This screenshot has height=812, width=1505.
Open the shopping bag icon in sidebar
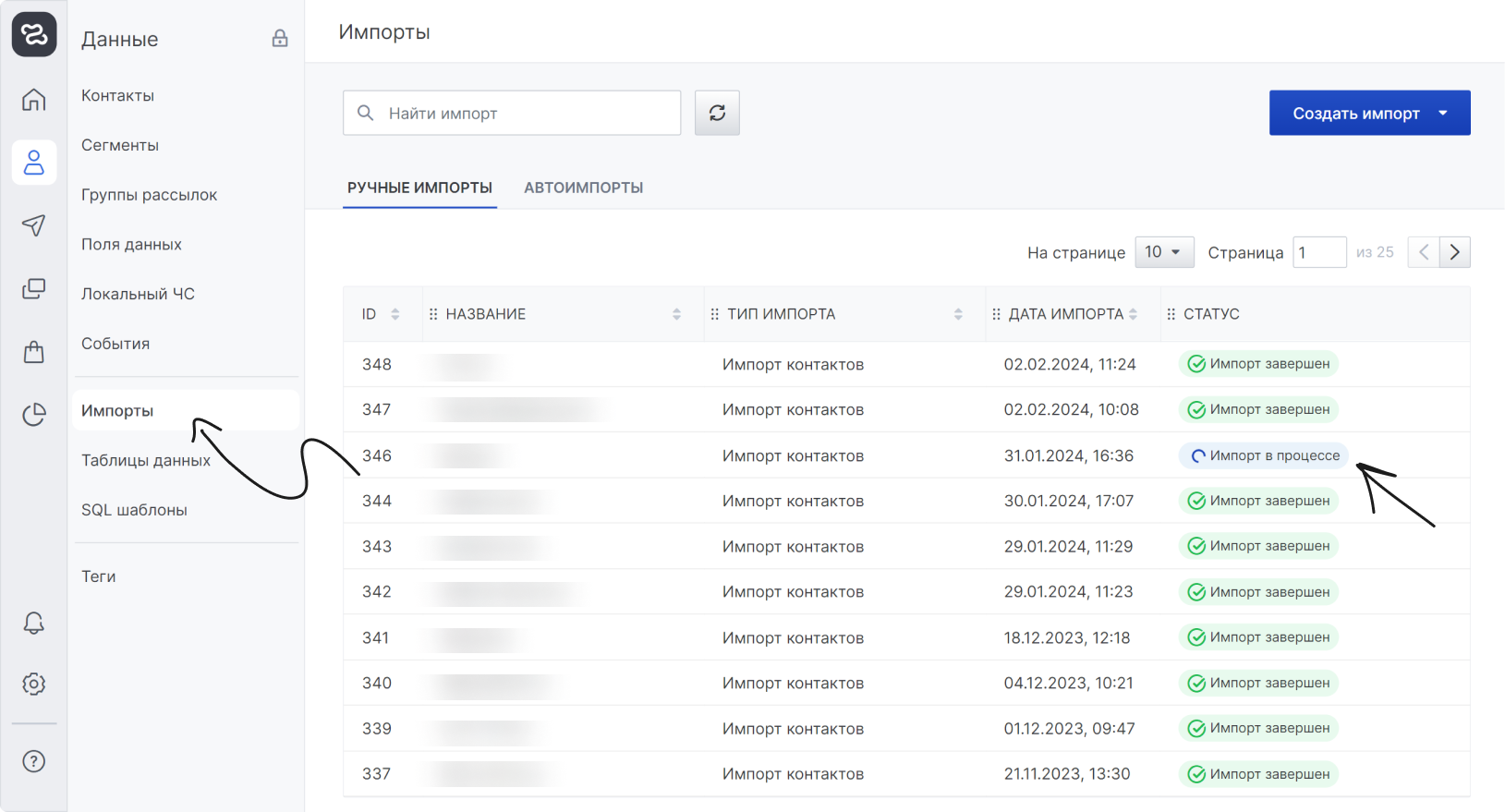pyautogui.click(x=34, y=352)
